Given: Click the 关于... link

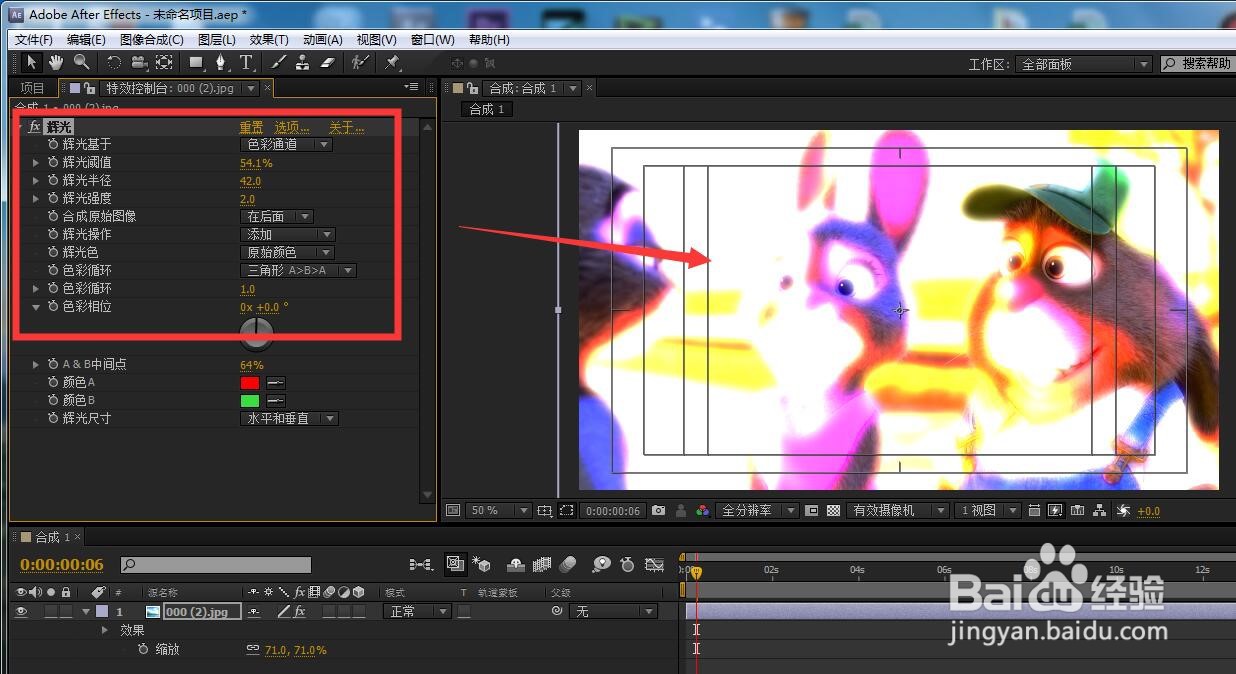Looking at the screenshot, I should point(346,127).
